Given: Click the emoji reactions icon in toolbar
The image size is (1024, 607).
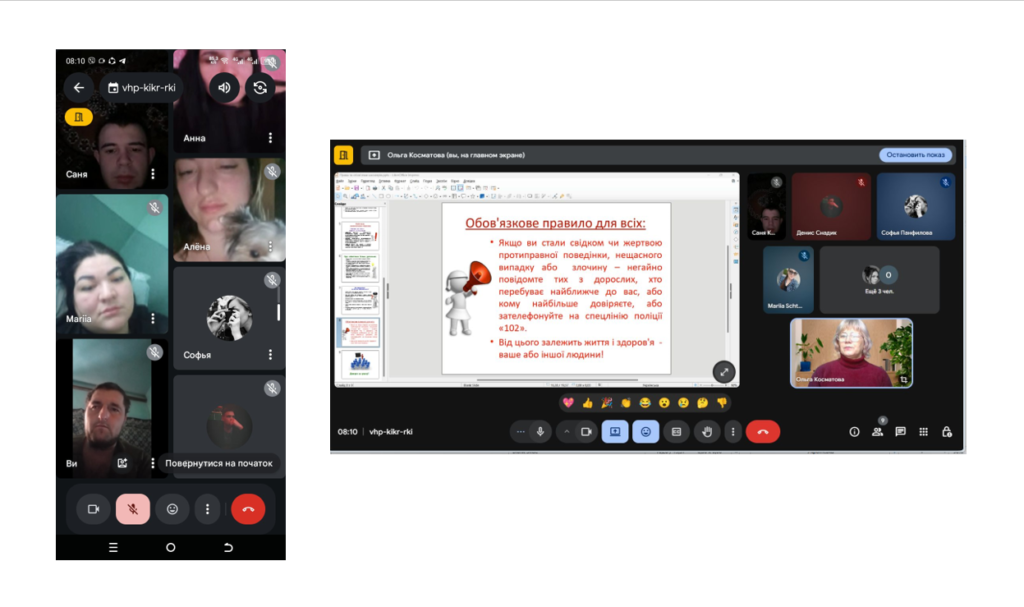Looking at the screenshot, I should [646, 432].
